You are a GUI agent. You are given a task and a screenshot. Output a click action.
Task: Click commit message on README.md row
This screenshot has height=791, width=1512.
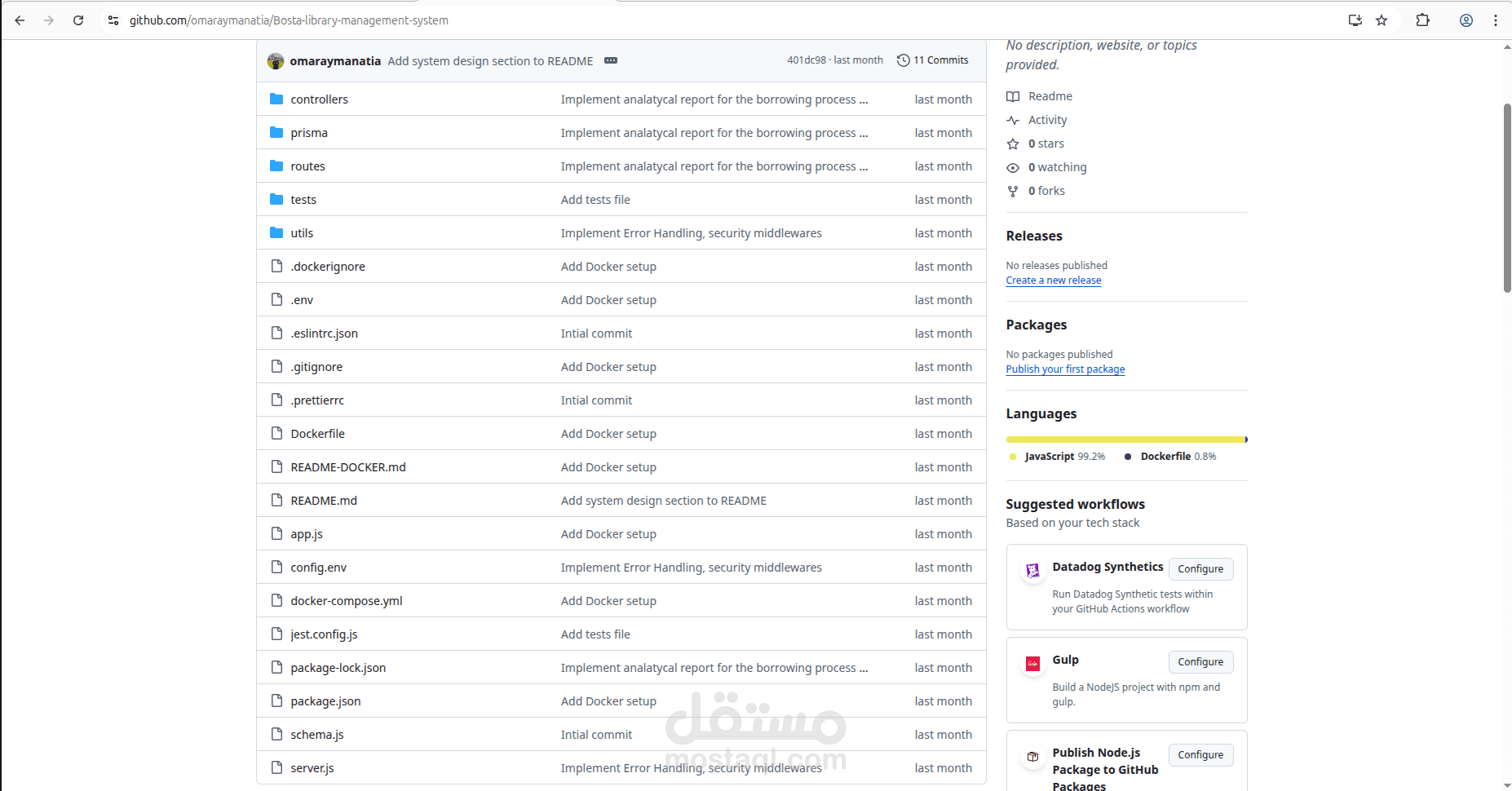coord(664,501)
